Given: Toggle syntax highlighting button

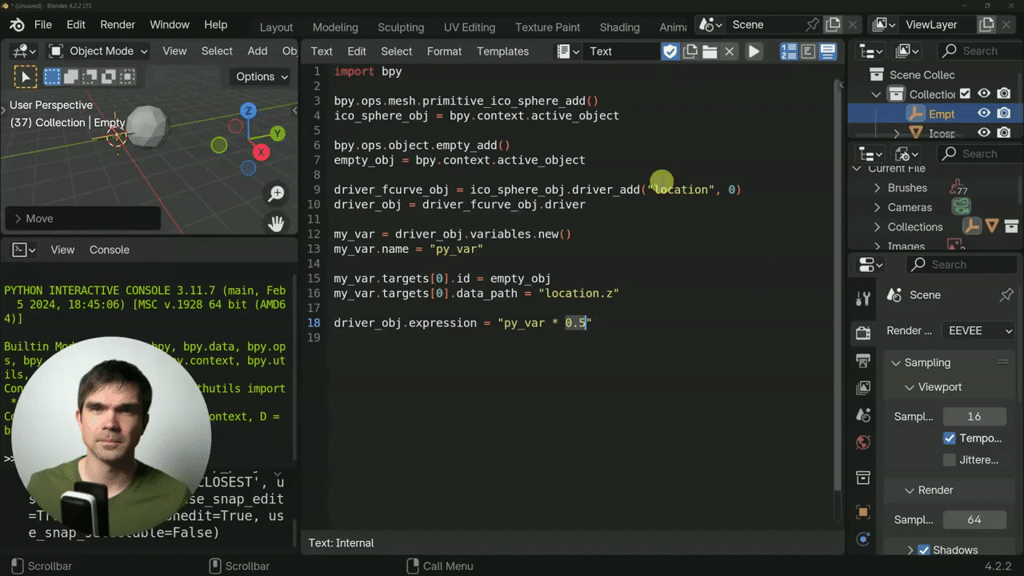Looking at the screenshot, I should click(828, 51).
